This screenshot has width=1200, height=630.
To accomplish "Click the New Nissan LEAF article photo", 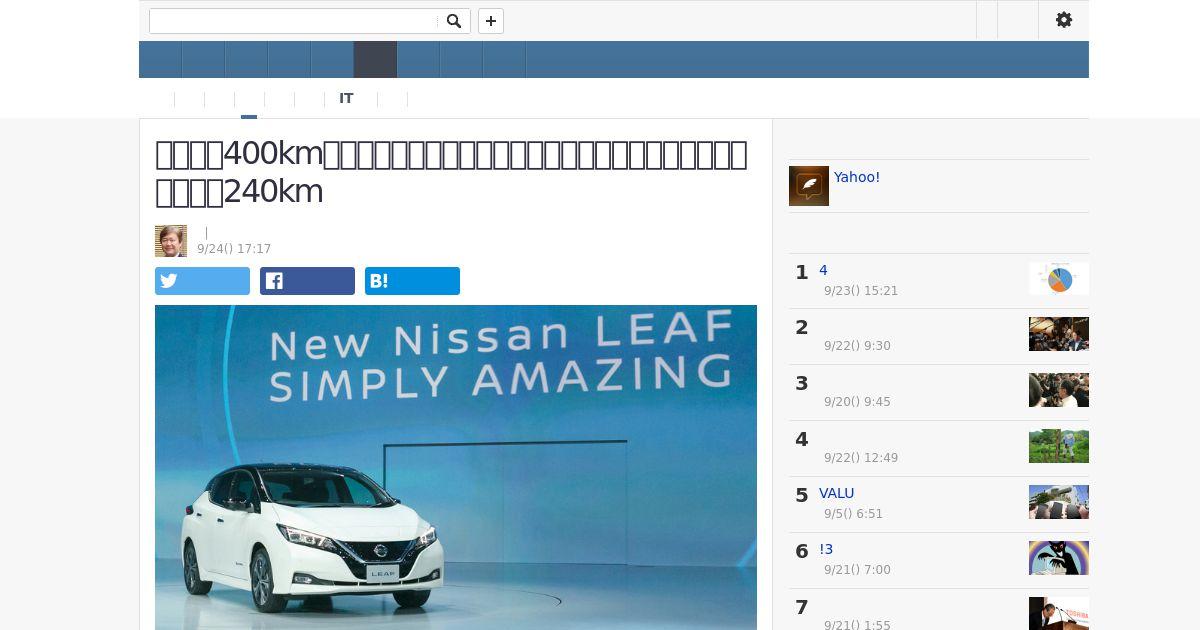I will coord(456,467).
